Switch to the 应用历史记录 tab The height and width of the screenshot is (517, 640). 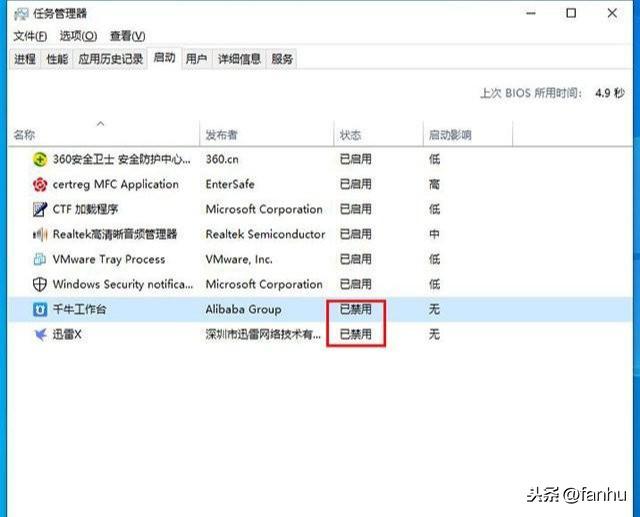tap(110, 59)
